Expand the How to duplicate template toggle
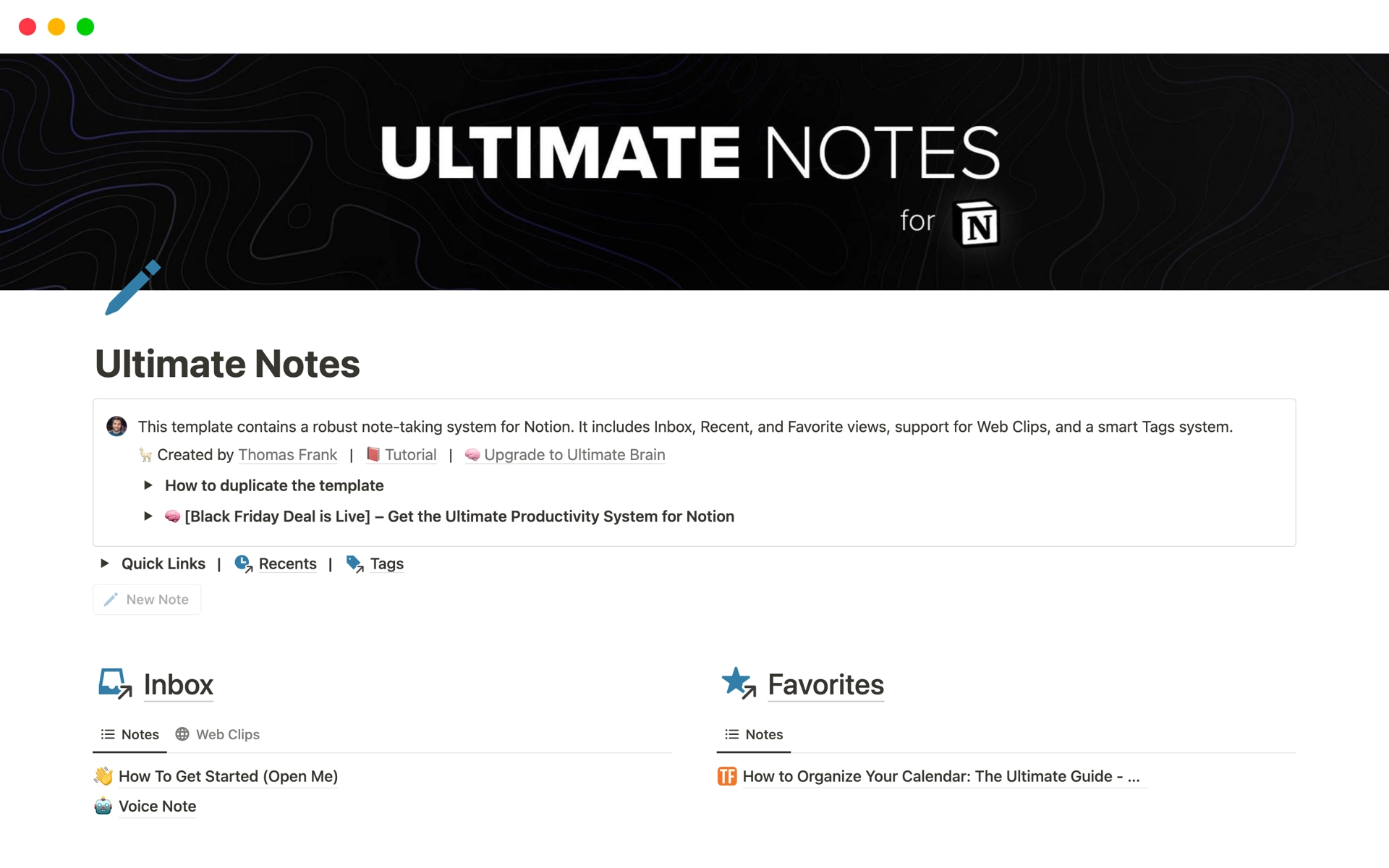The height and width of the screenshot is (868, 1389). tap(148, 485)
